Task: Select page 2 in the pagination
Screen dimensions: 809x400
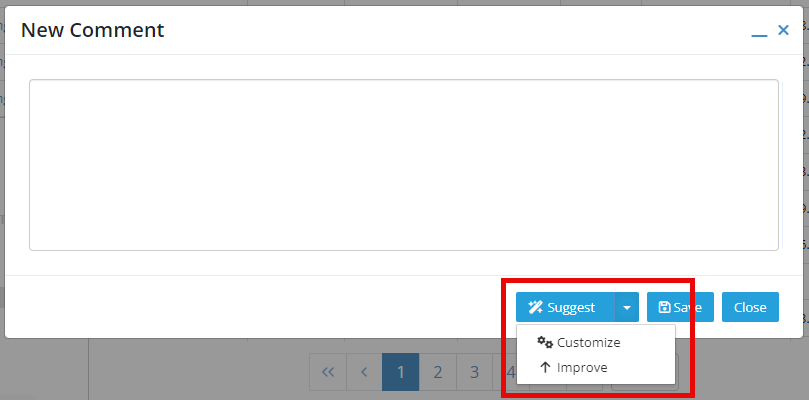Action: pos(438,372)
